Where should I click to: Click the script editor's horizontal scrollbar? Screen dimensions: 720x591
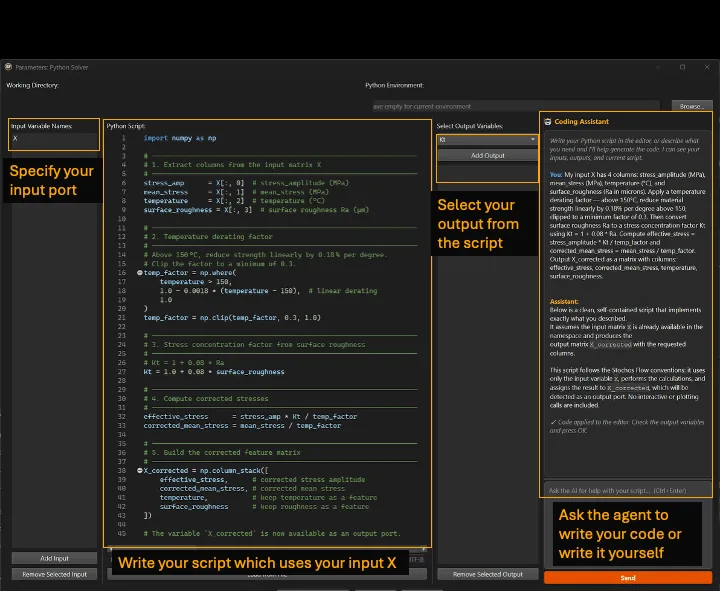click(267, 549)
